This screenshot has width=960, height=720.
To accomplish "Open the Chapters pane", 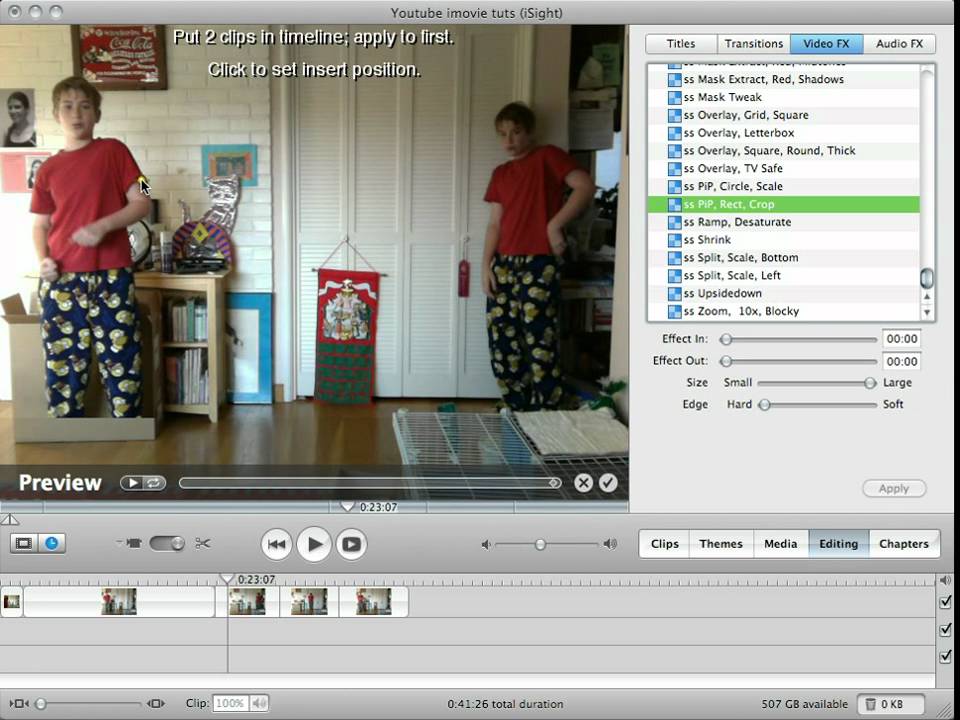I will (904, 544).
